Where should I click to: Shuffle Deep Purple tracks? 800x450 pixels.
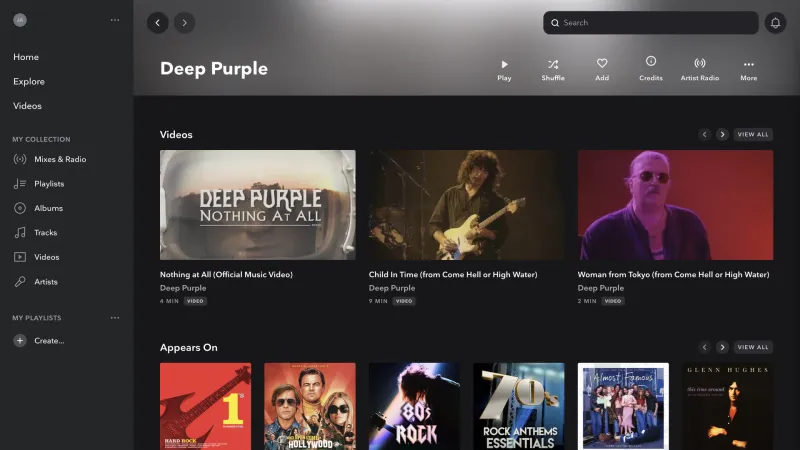[x=553, y=70]
